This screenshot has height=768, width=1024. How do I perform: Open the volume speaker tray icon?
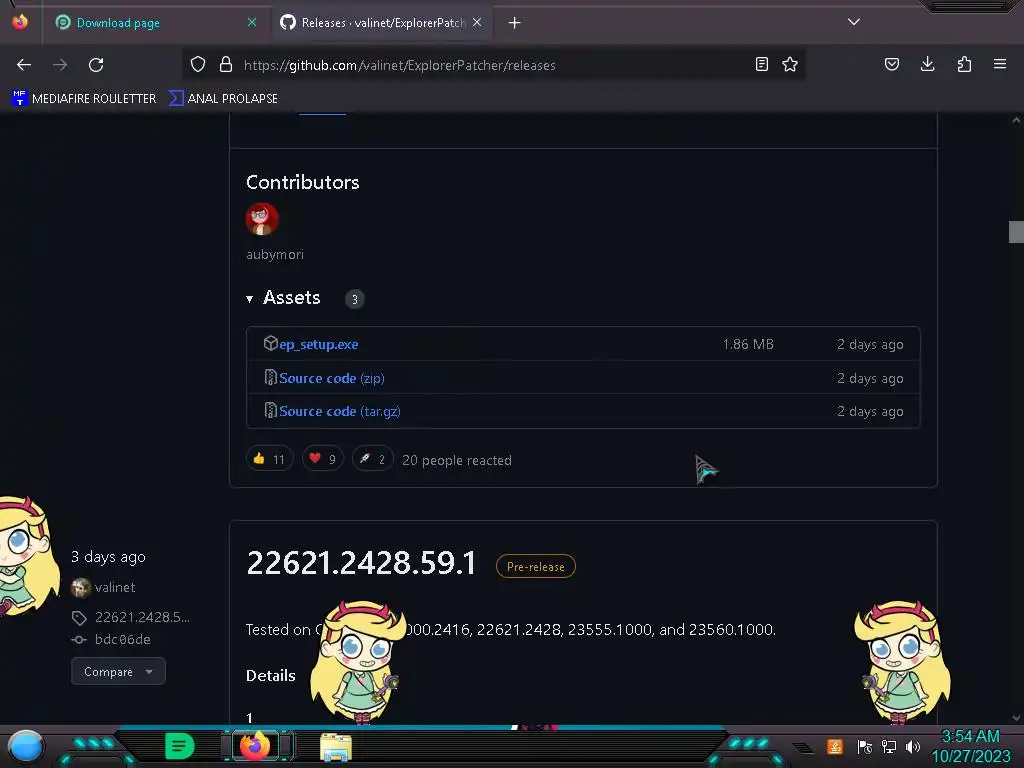(x=912, y=746)
